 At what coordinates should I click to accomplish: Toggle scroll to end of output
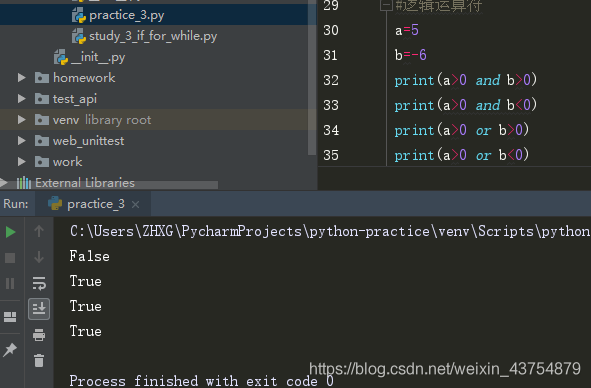[x=39, y=309]
